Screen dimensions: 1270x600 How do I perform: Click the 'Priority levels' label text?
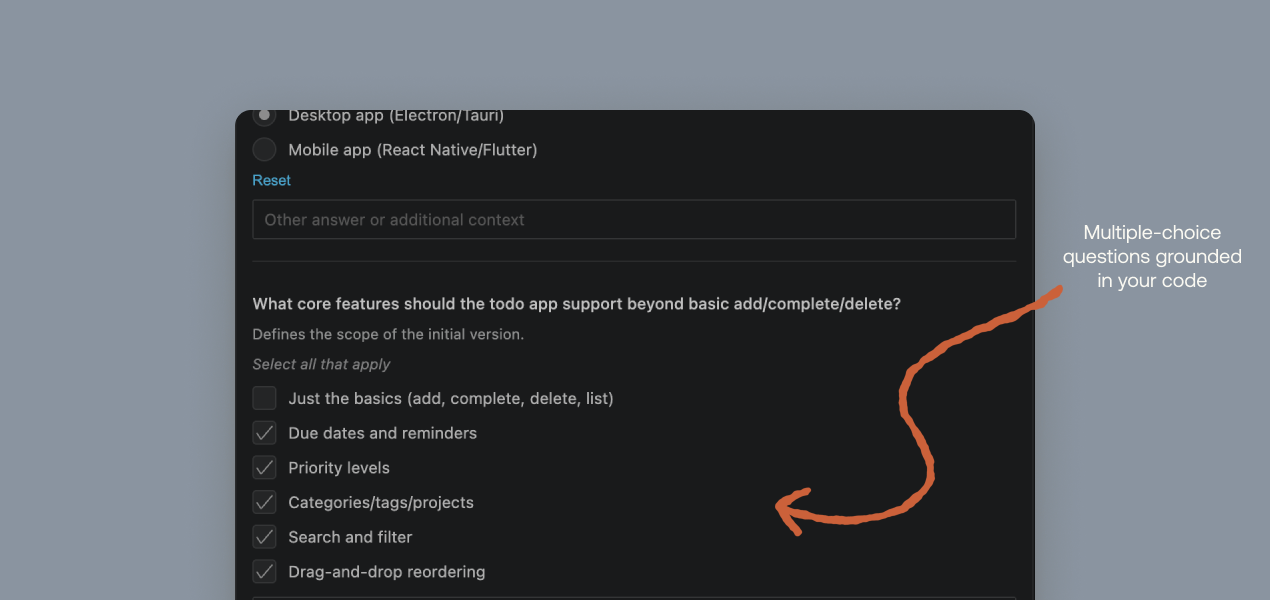(339, 468)
